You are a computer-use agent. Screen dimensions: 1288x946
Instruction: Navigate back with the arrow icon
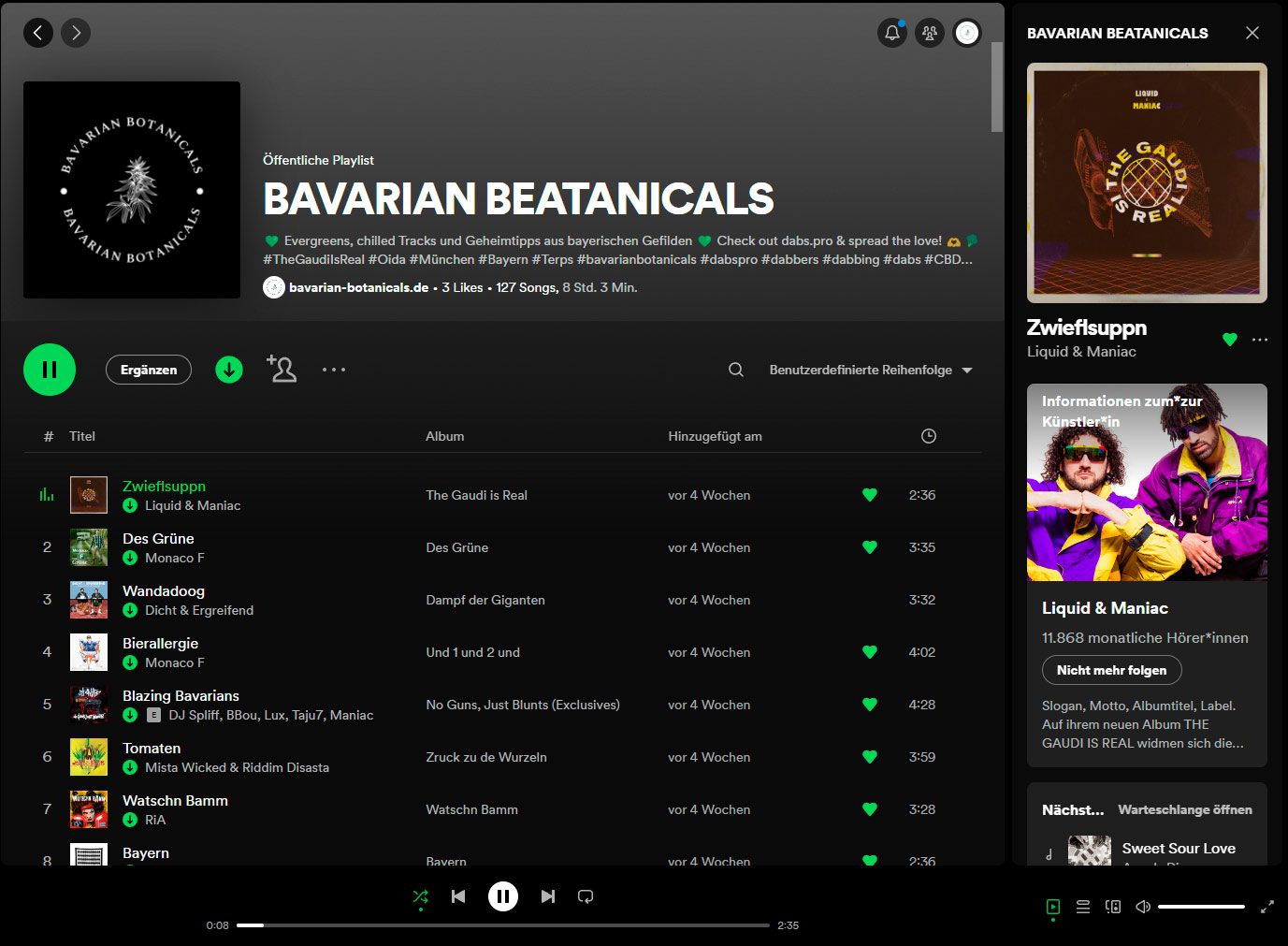(x=37, y=32)
